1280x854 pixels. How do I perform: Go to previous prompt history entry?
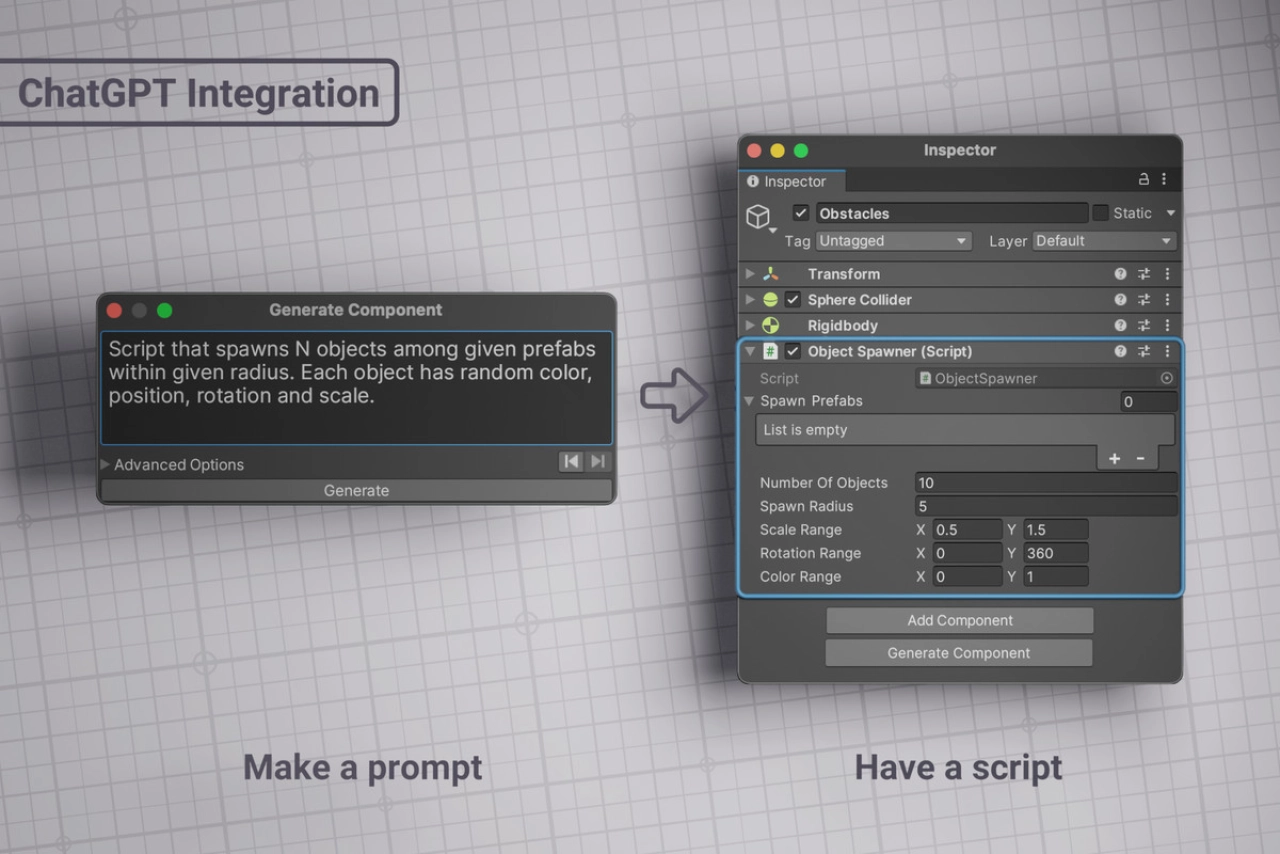coord(570,461)
